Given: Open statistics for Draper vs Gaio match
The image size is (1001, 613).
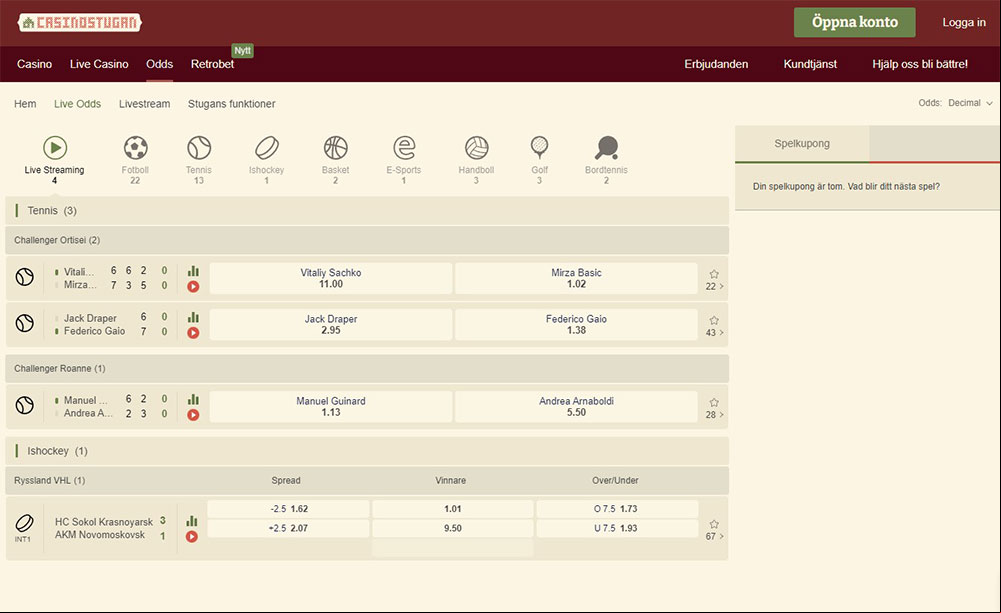Looking at the screenshot, I should point(193,317).
